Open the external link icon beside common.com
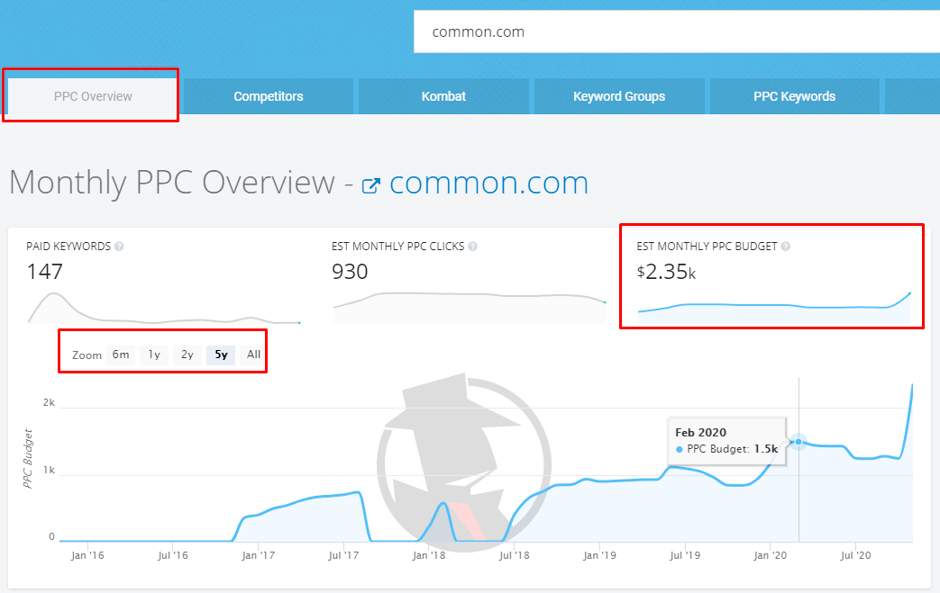Viewport: 940px width, 593px height. (x=371, y=186)
